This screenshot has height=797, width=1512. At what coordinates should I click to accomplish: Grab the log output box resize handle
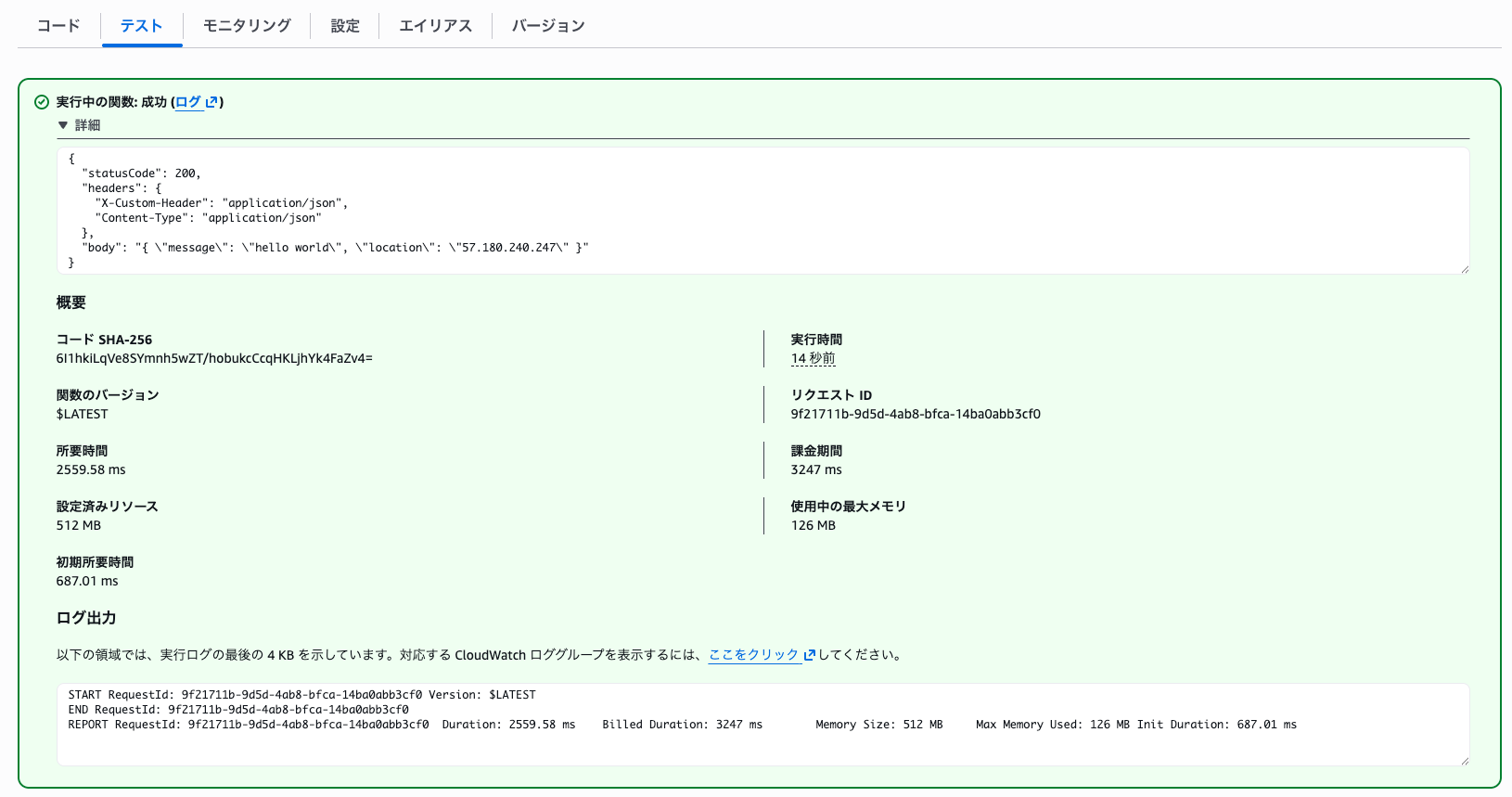[1464, 761]
